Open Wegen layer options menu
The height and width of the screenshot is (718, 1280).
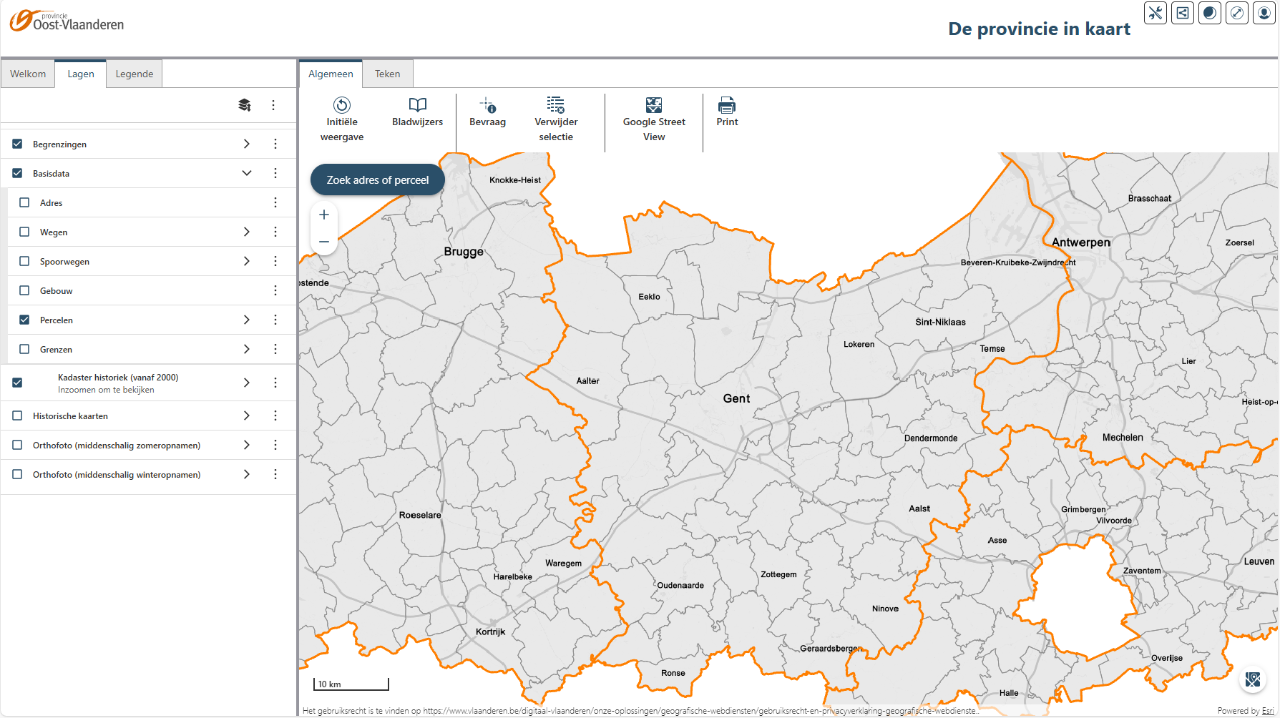[275, 232]
